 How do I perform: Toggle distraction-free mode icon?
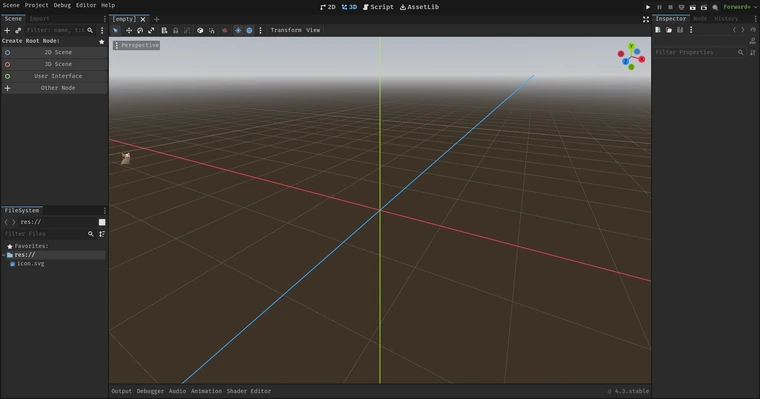click(646, 19)
